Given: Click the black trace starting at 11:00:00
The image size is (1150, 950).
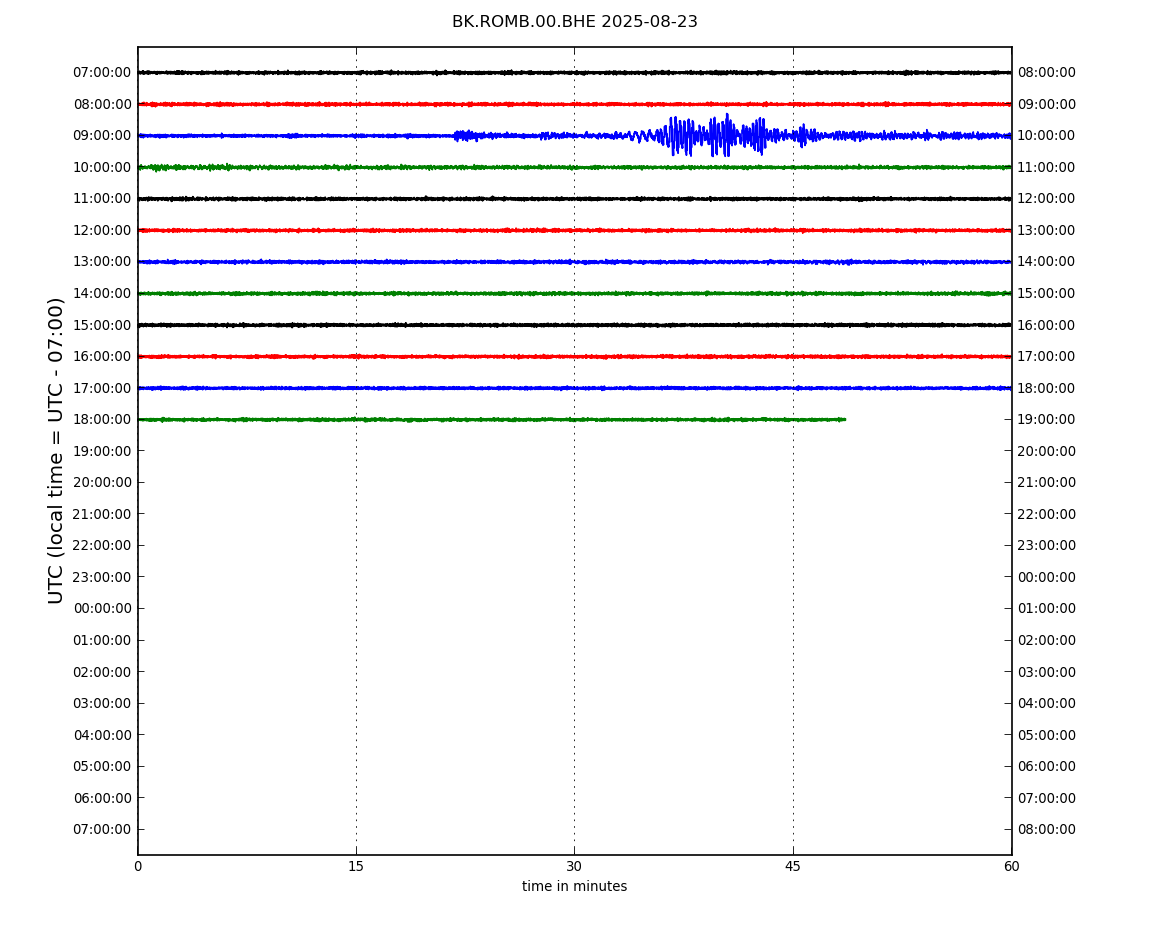Looking at the screenshot, I should [574, 199].
